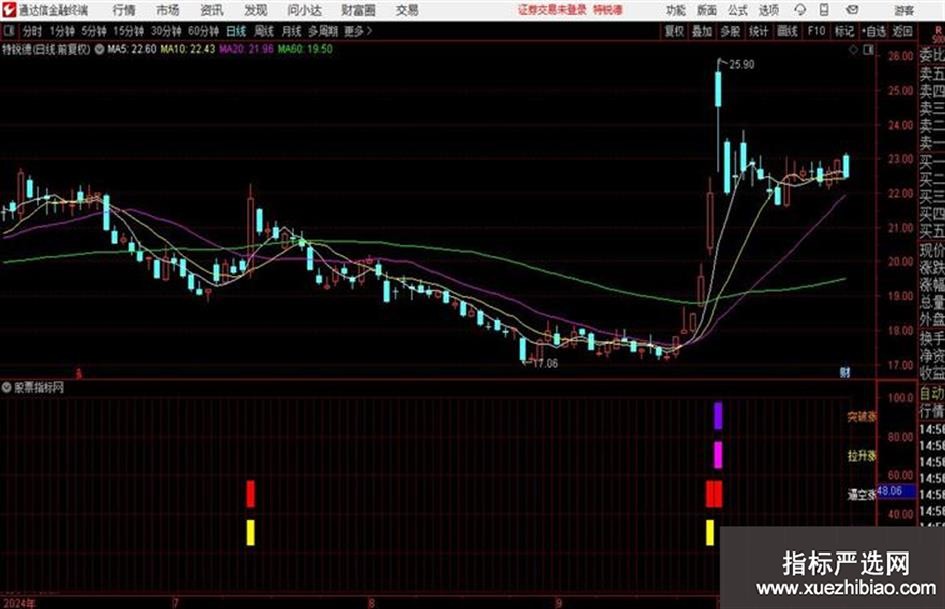
Task: Switch to the 60分钟 period
Action: [x=203, y=31]
